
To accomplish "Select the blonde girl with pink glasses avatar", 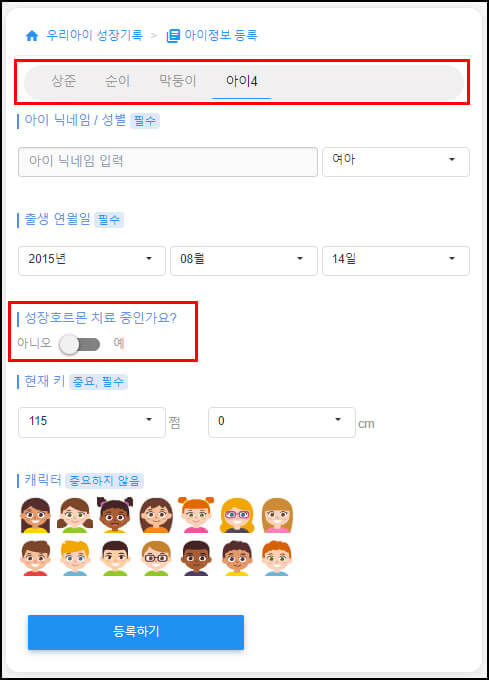I will (237, 515).
